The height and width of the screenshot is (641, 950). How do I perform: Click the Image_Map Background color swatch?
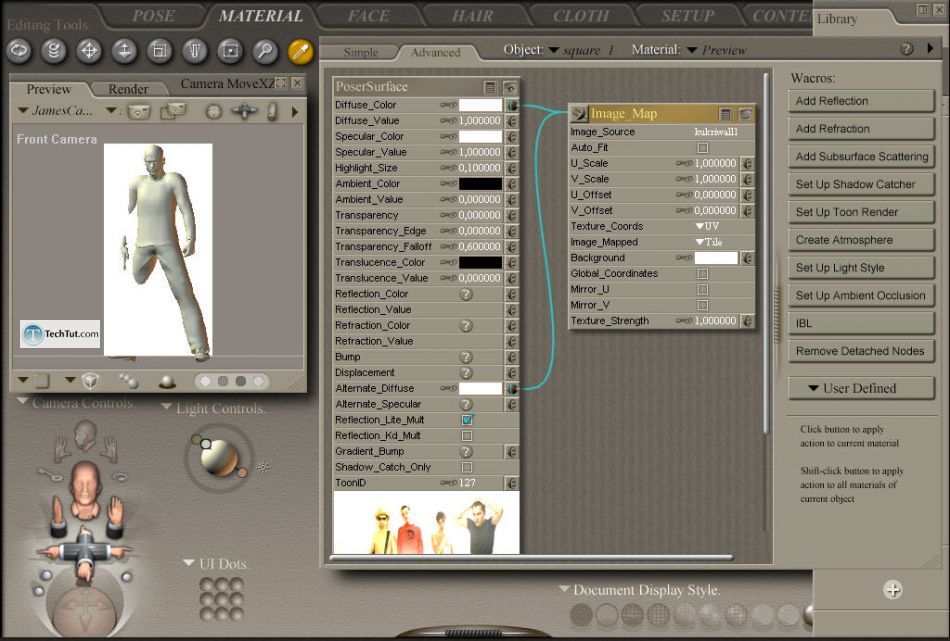pos(716,257)
